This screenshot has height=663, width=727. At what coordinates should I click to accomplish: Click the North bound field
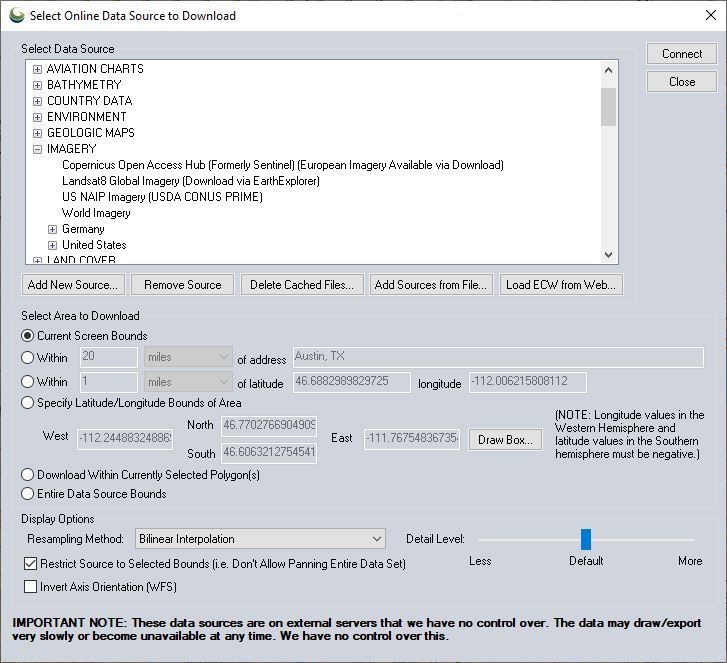pyautogui.click(x=269, y=426)
